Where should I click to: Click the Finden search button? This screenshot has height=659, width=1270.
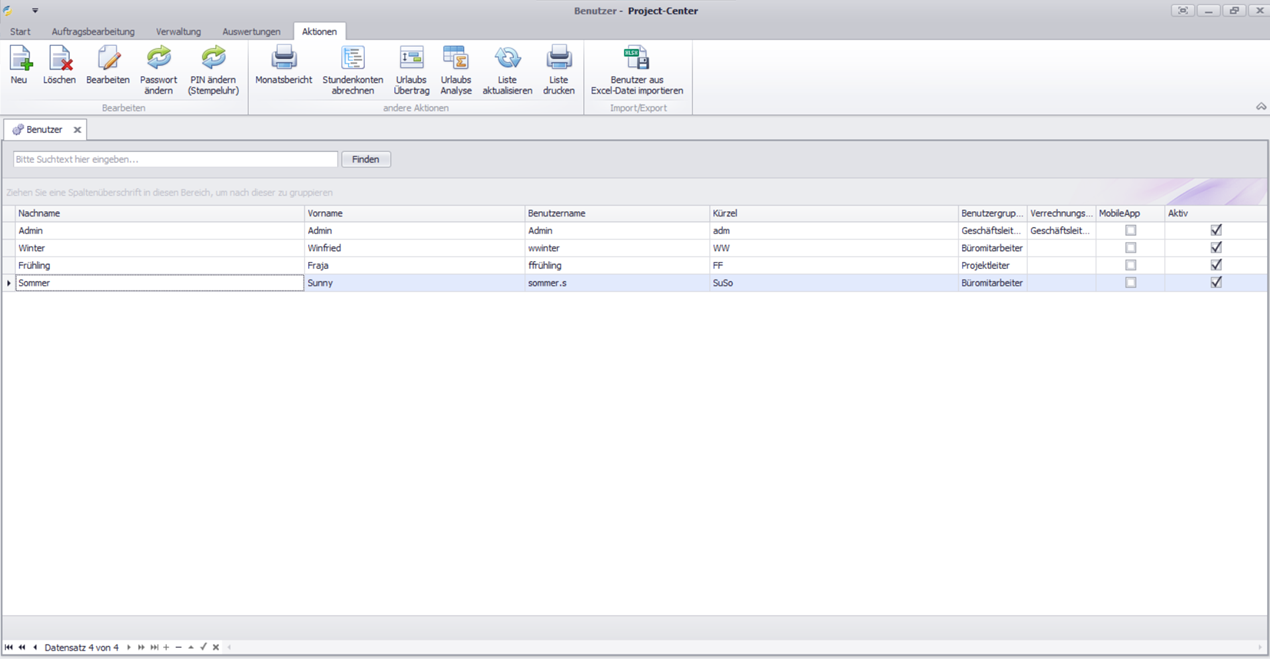point(366,160)
